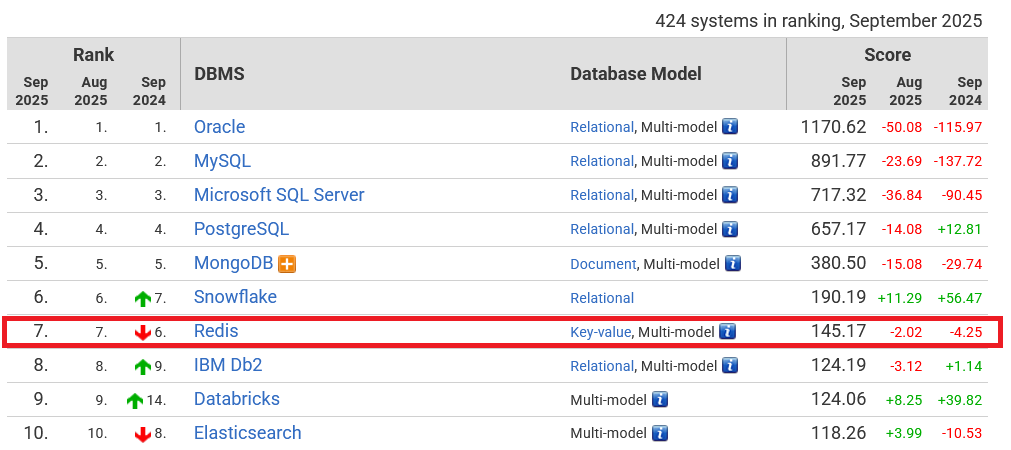The width and height of the screenshot is (1011, 450).
Task: Click the Relational link in Snowflake row
Action: (602, 298)
